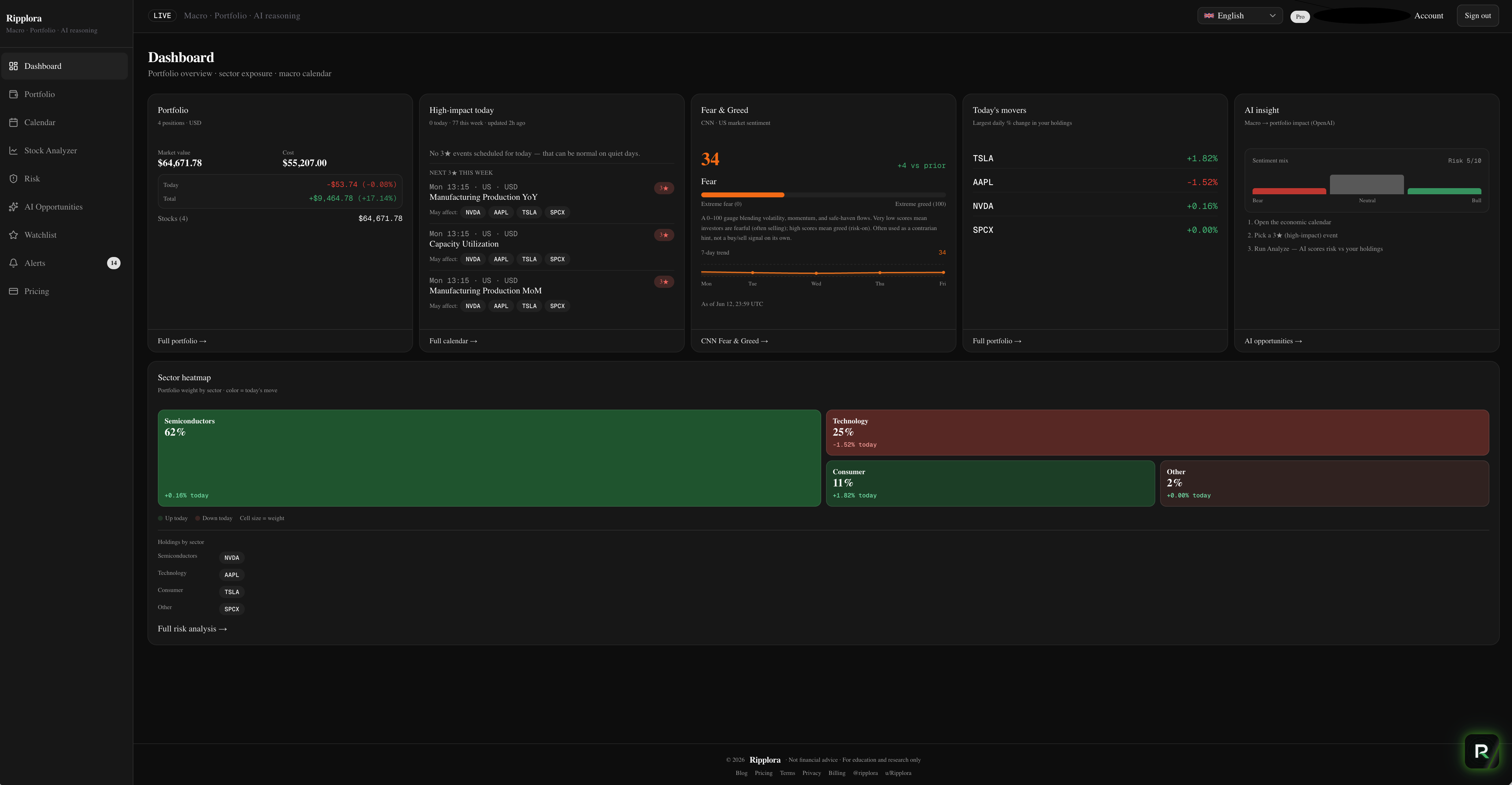The width and height of the screenshot is (1512, 785).
Task: Select Stock Analyzer in the sidebar
Action: pyautogui.click(x=65, y=151)
